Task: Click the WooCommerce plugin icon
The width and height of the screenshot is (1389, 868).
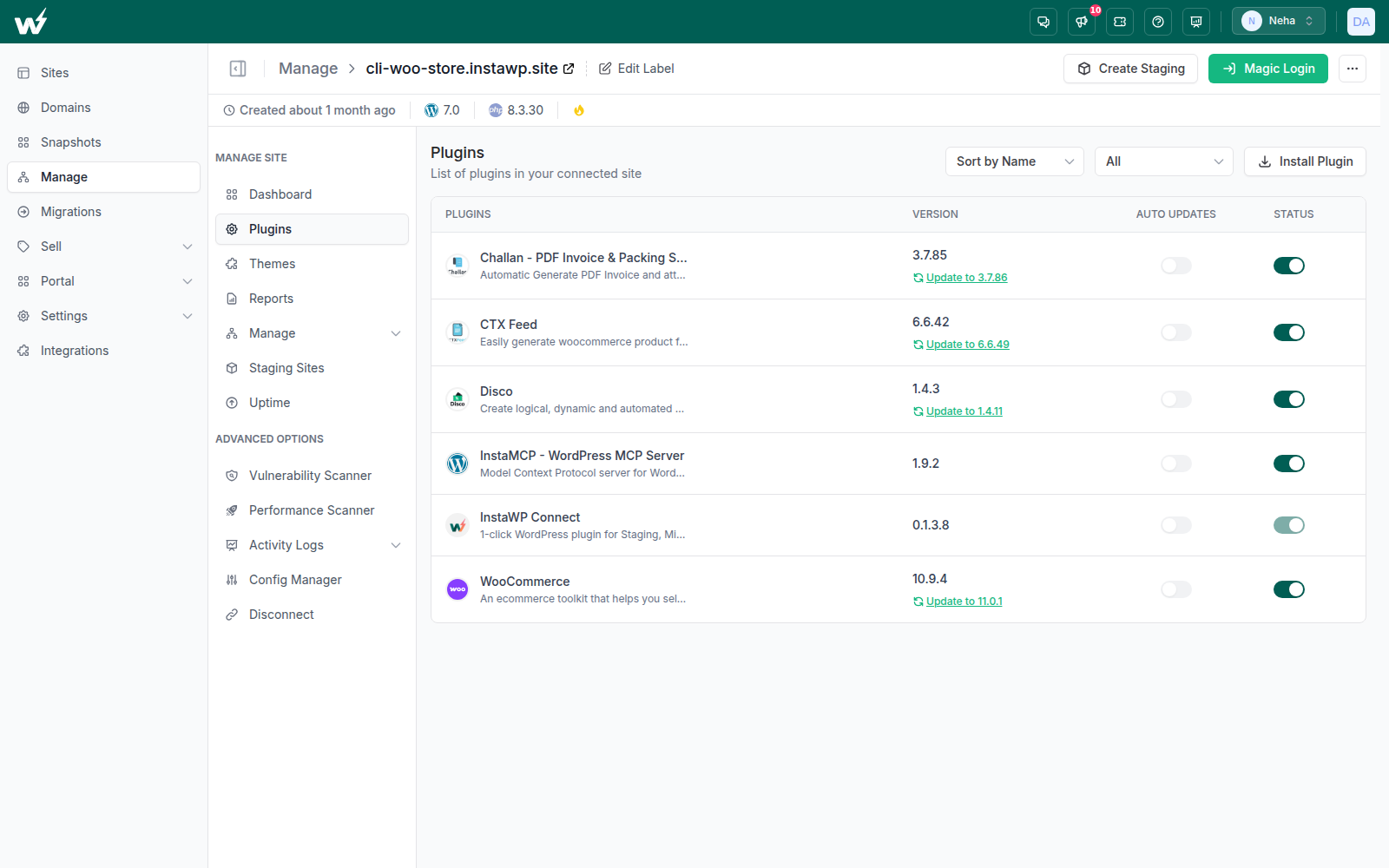Action: point(458,589)
